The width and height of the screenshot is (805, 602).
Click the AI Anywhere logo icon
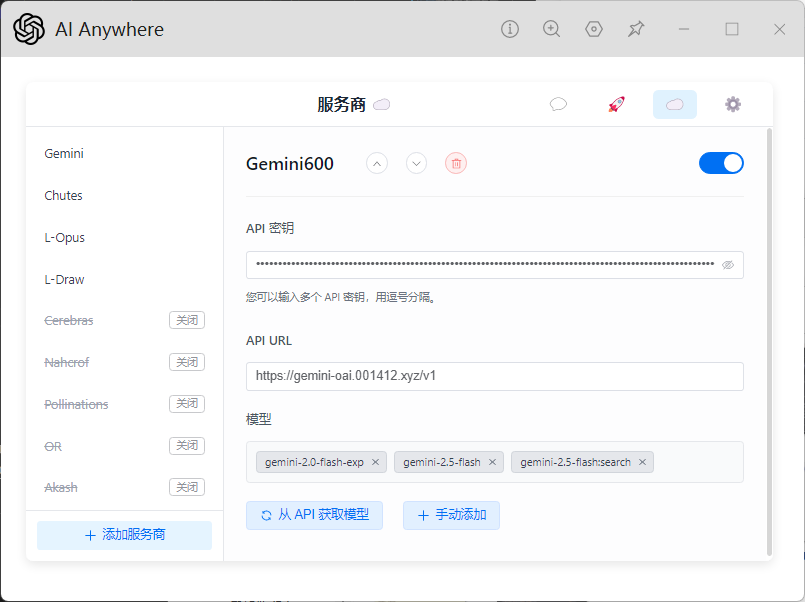[x=29, y=29]
